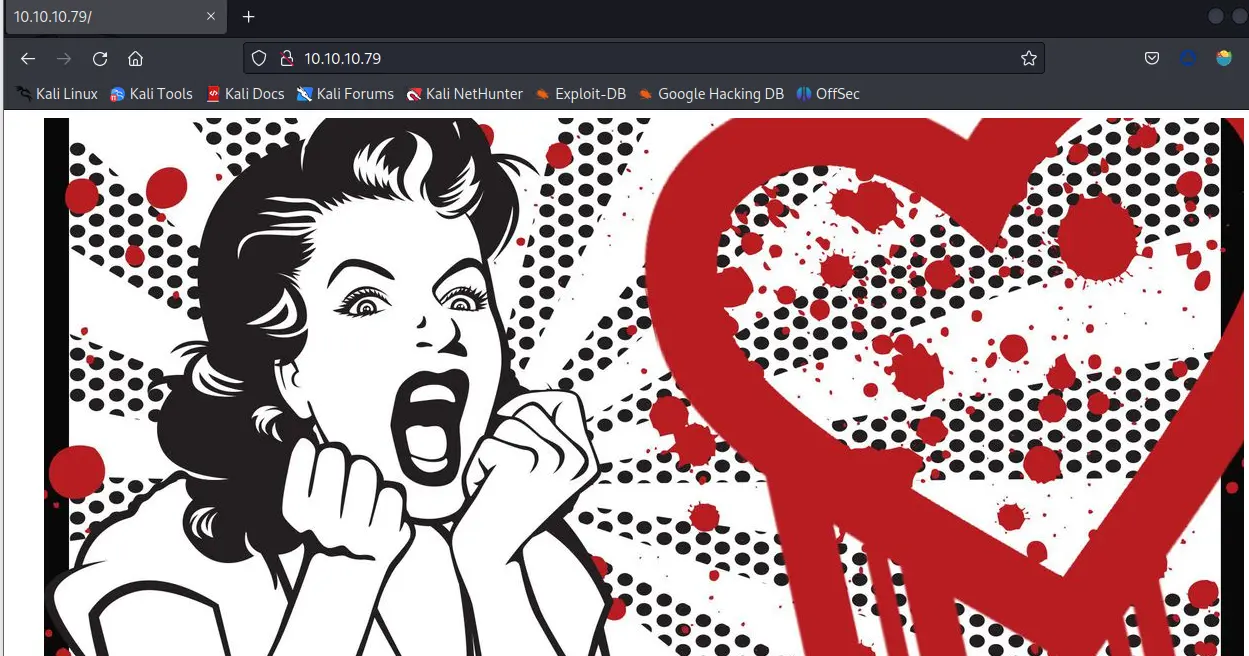
Task: Open the Pocket save icon
Action: point(1152,59)
